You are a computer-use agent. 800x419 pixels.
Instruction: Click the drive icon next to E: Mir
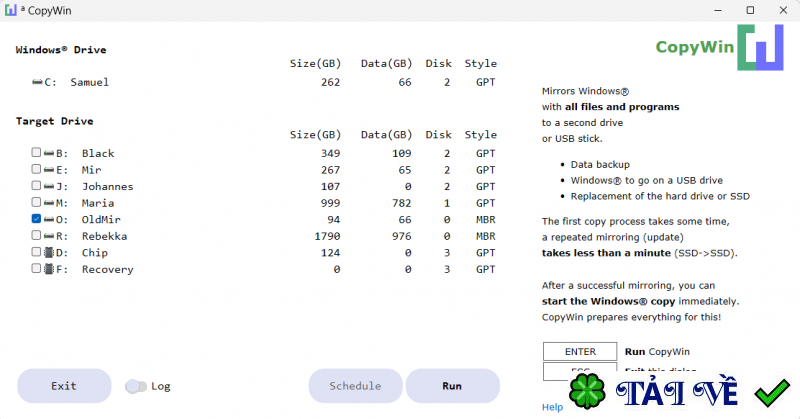[49, 169]
